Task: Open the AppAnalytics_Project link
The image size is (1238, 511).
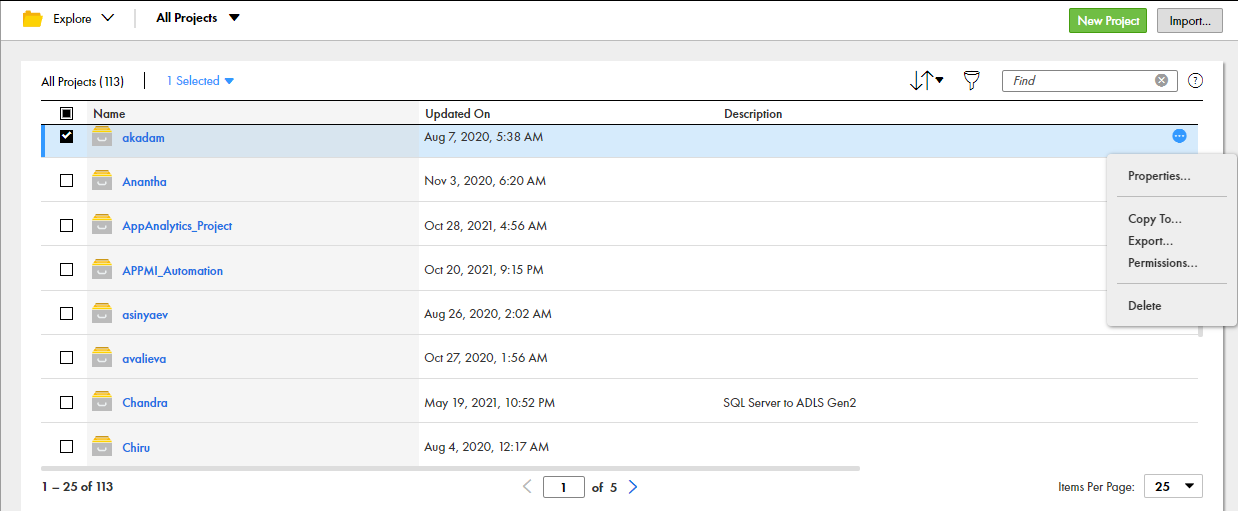Action: click(x=177, y=226)
